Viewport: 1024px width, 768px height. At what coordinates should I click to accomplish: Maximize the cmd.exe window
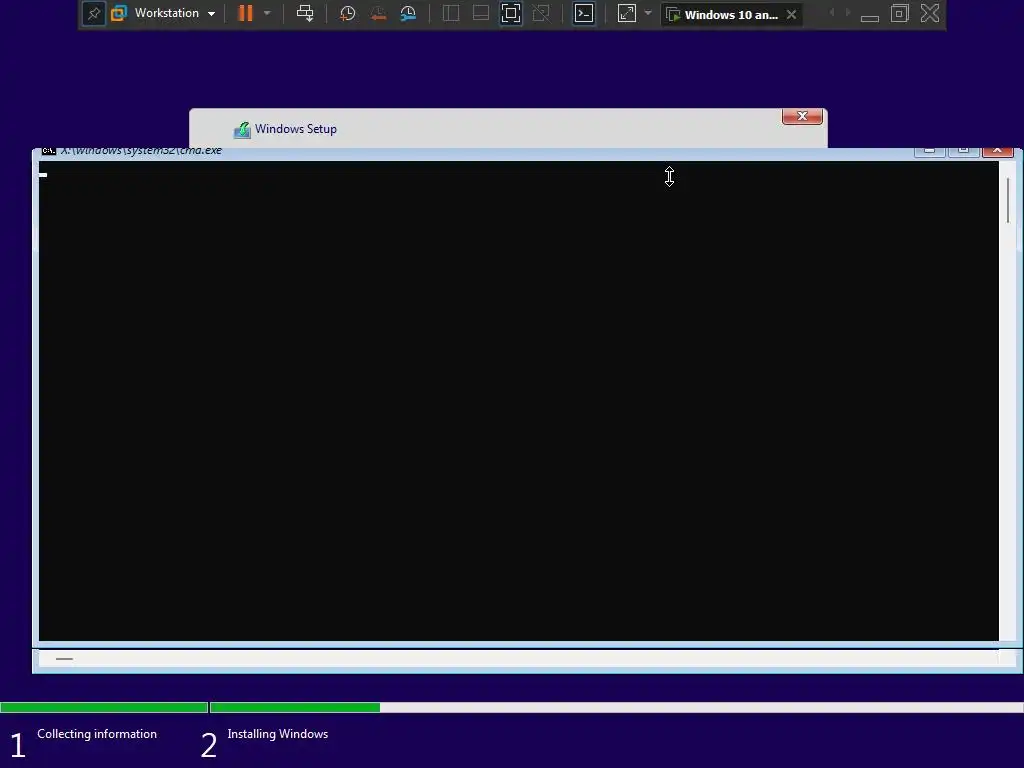[963, 151]
